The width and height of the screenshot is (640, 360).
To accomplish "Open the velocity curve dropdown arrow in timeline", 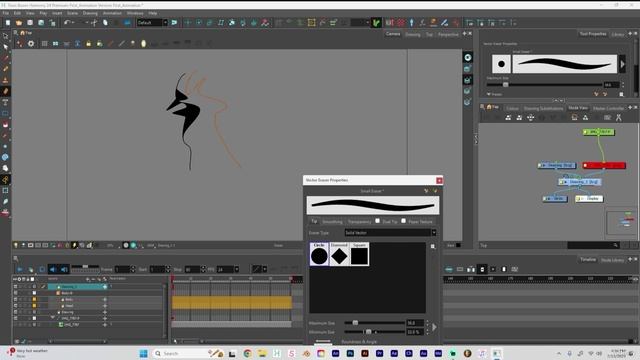I will point(264,269).
